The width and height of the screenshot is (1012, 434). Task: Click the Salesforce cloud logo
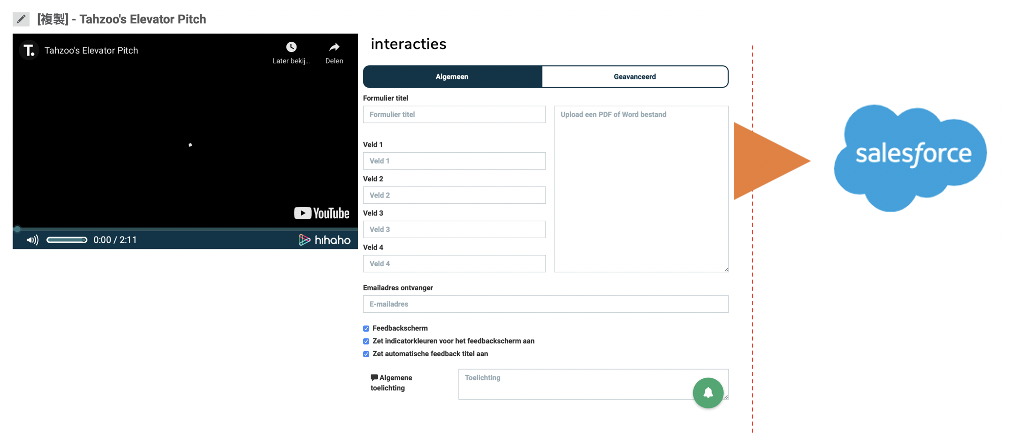[910, 158]
